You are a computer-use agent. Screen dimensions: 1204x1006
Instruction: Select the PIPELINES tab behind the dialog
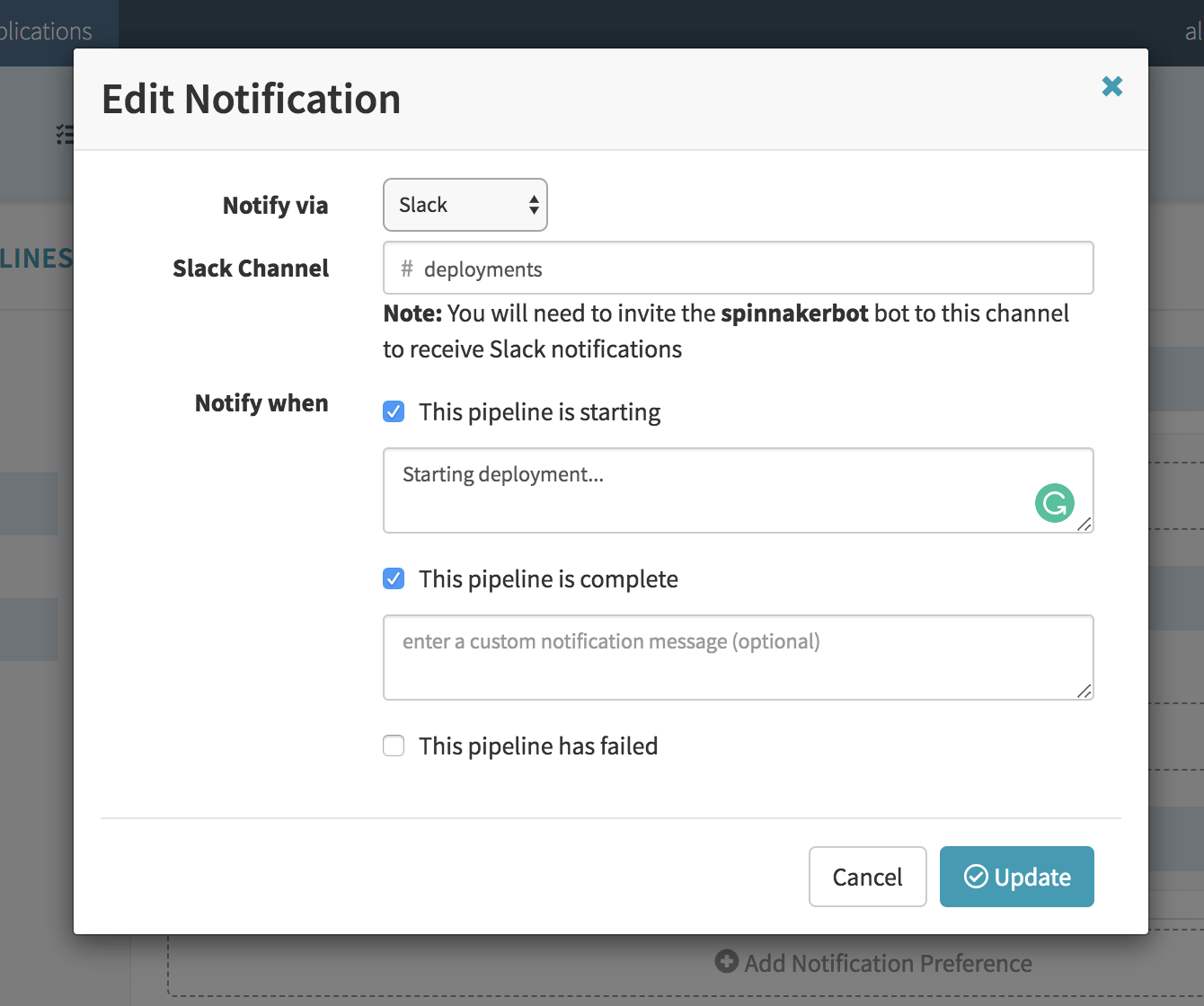36,259
